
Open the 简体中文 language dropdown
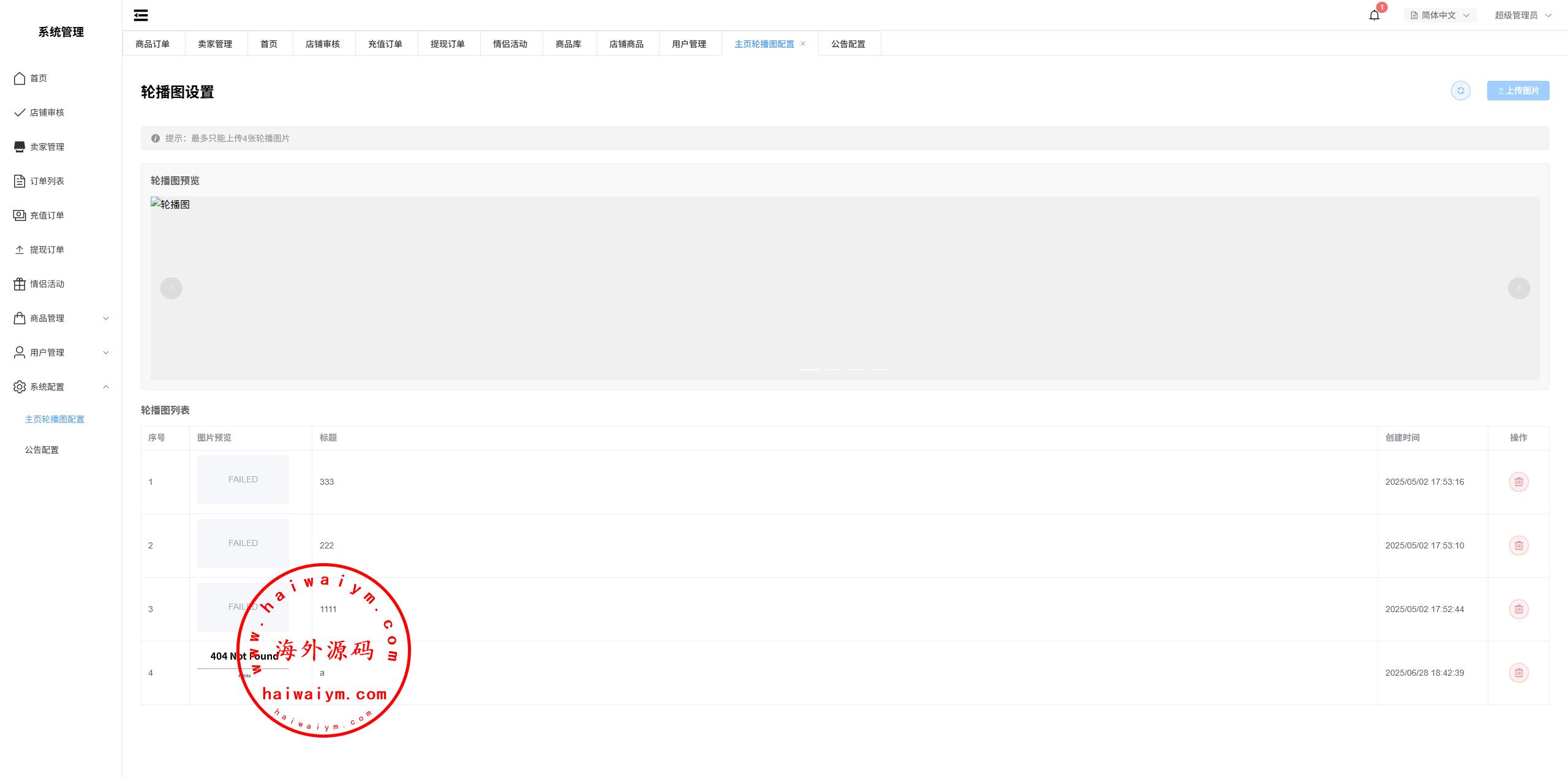pos(1439,15)
